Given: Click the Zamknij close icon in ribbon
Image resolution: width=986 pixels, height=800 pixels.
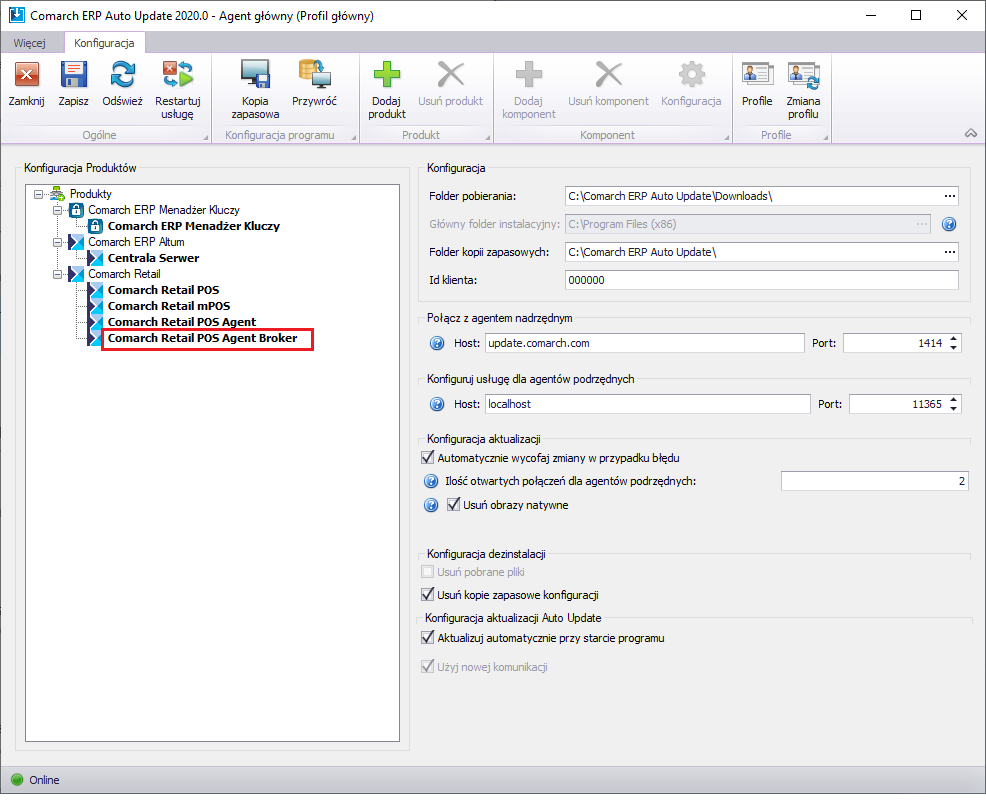Looking at the screenshot, I should pos(26,75).
